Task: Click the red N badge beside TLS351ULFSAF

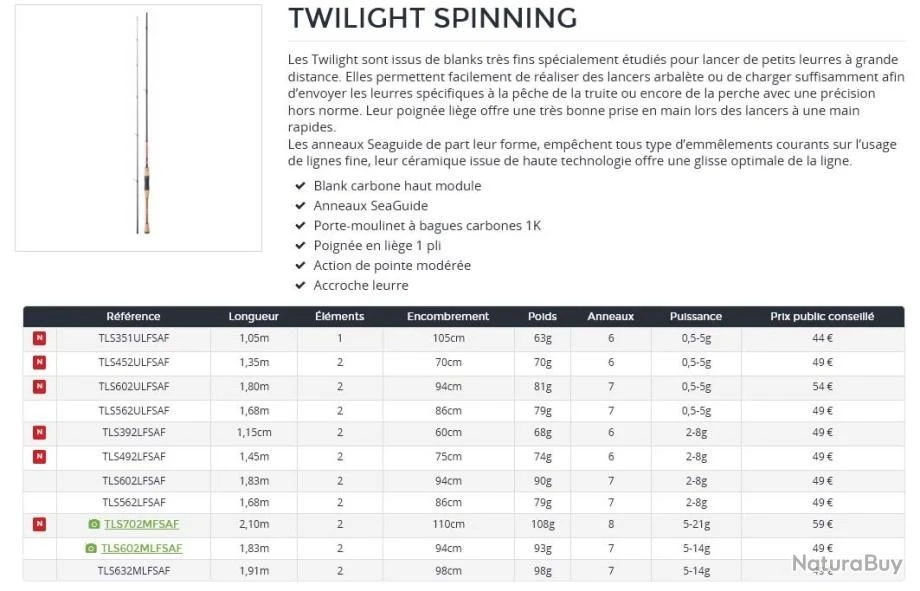Action: [39, 339]
